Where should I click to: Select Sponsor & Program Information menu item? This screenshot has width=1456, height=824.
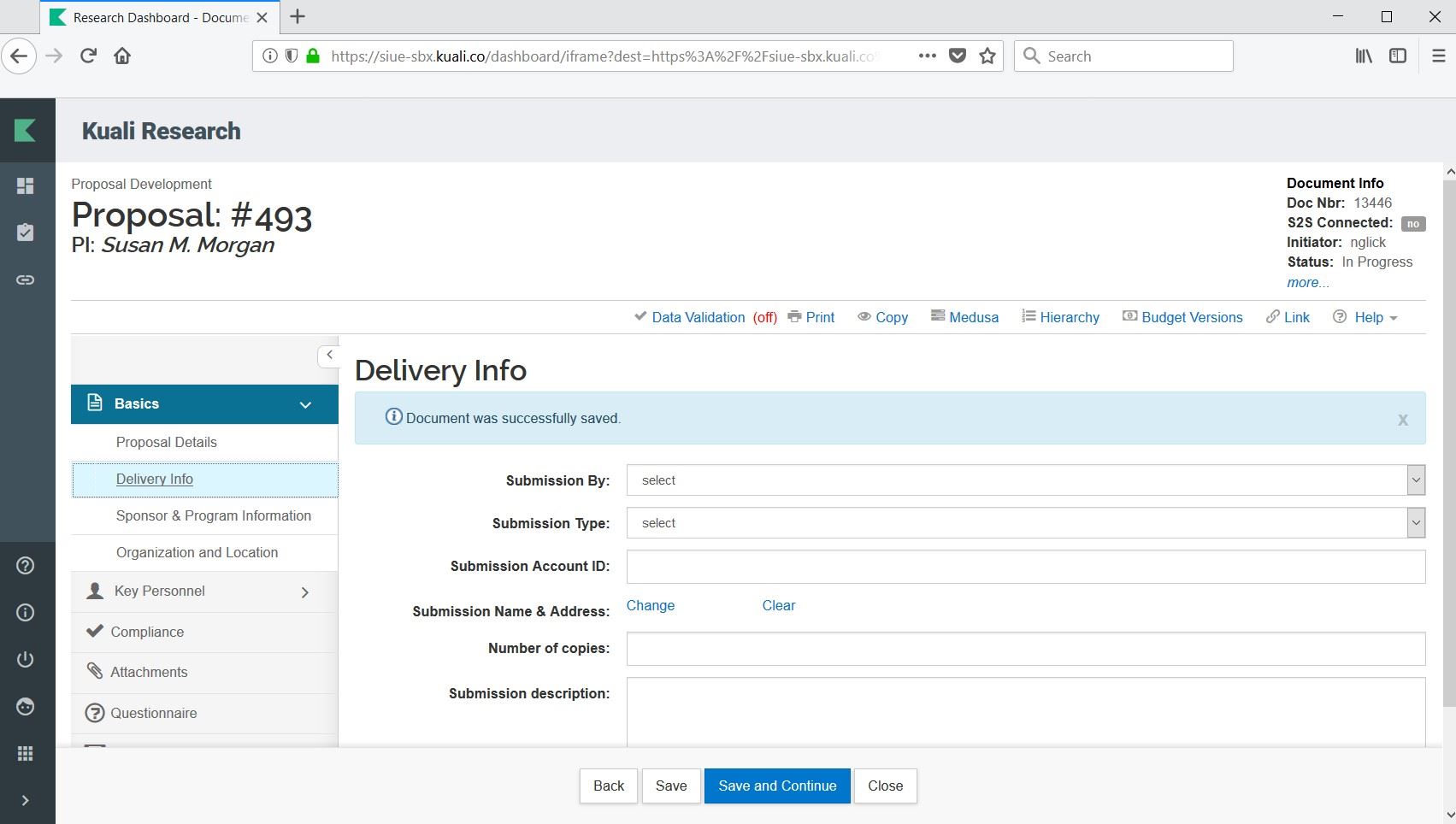(x=213, y=516)
